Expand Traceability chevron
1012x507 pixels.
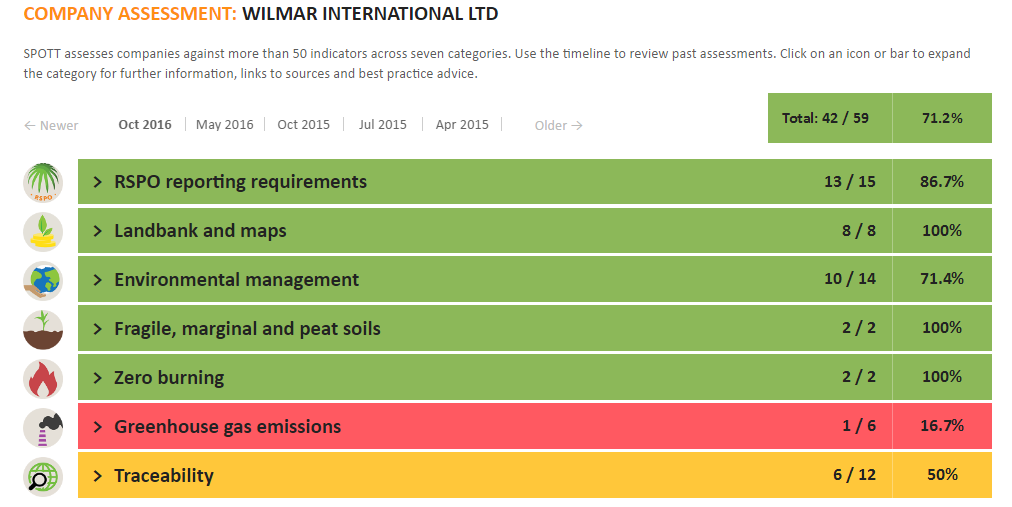[97, 476]
